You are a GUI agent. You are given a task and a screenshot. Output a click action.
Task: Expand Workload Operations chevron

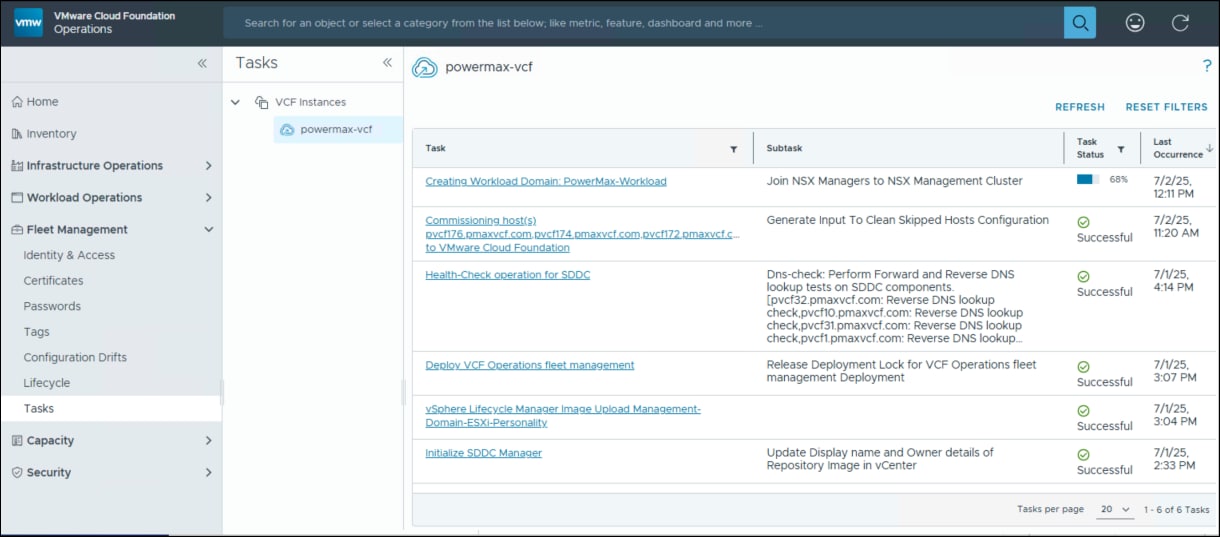click(208, 198)
